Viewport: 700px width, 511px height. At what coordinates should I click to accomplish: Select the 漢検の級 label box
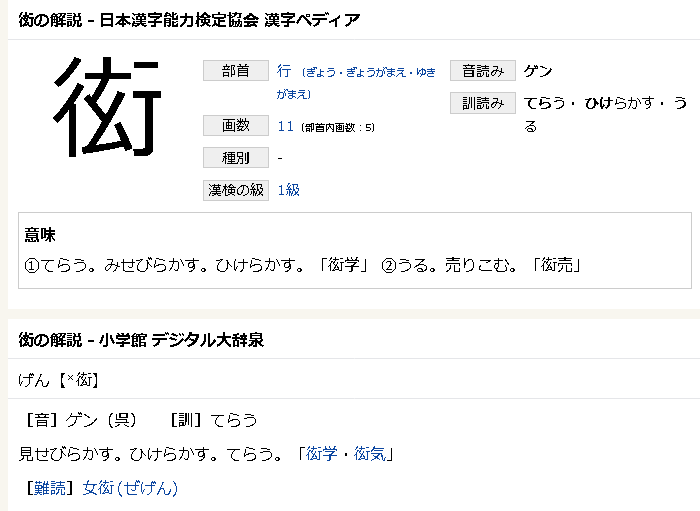tap(236, 190)
